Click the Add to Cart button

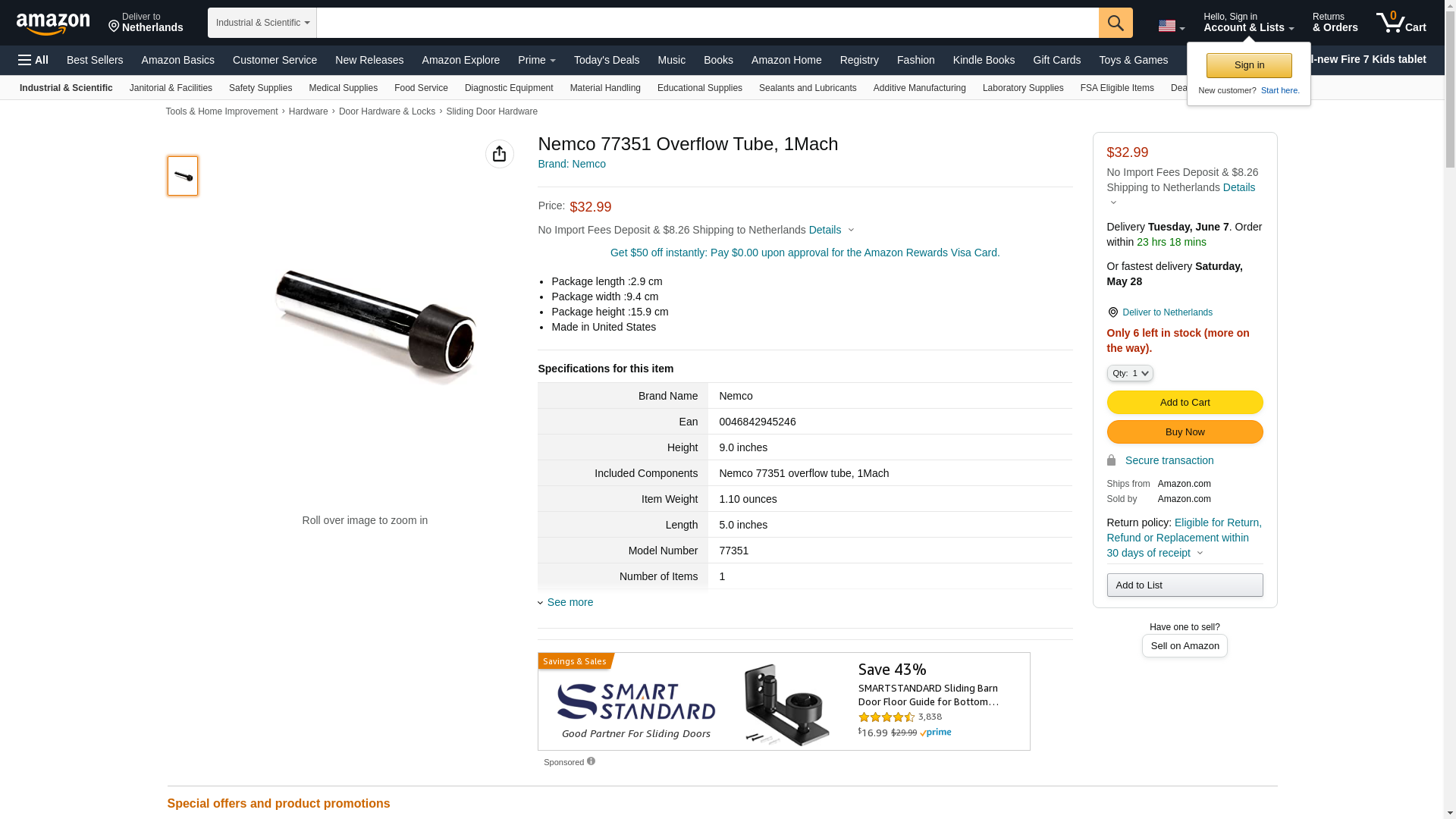(1185, 403)
